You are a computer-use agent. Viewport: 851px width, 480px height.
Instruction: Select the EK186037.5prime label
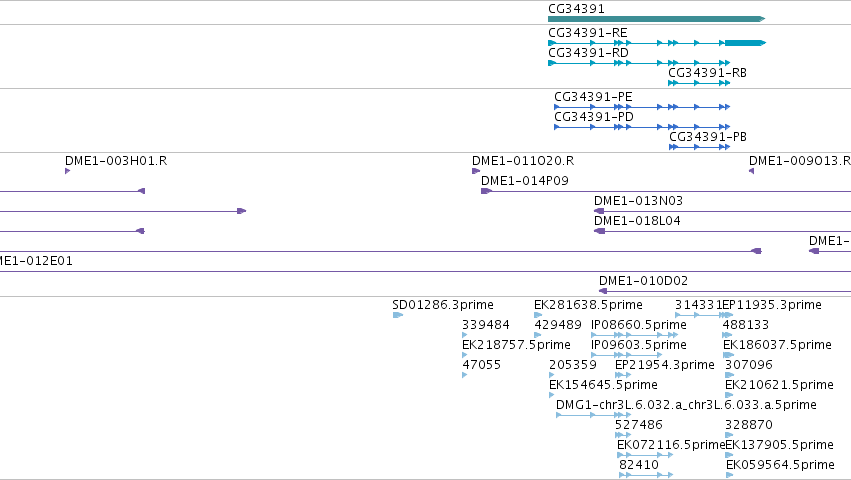[777, 345]
